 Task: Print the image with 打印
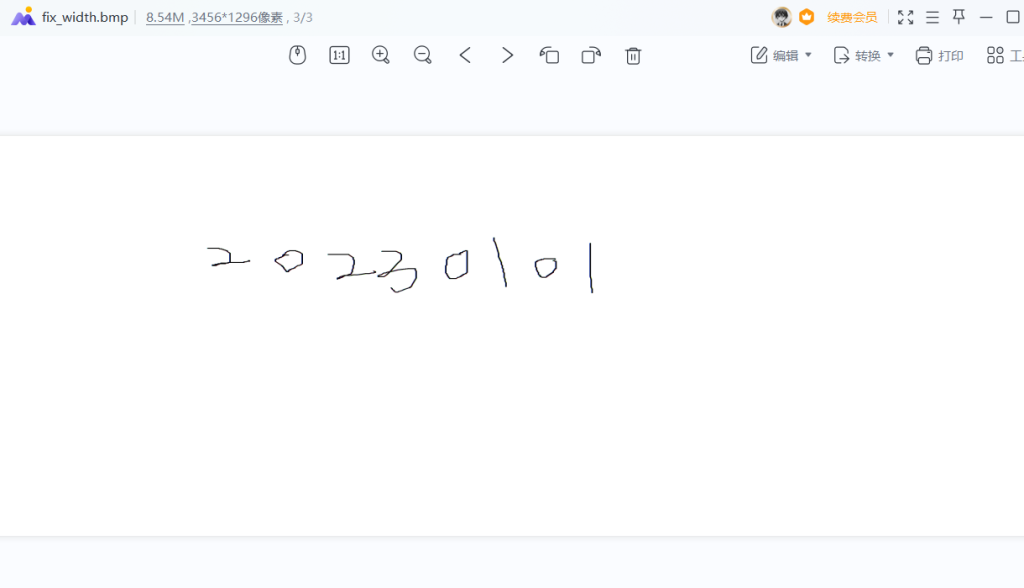tap(939, 56)
